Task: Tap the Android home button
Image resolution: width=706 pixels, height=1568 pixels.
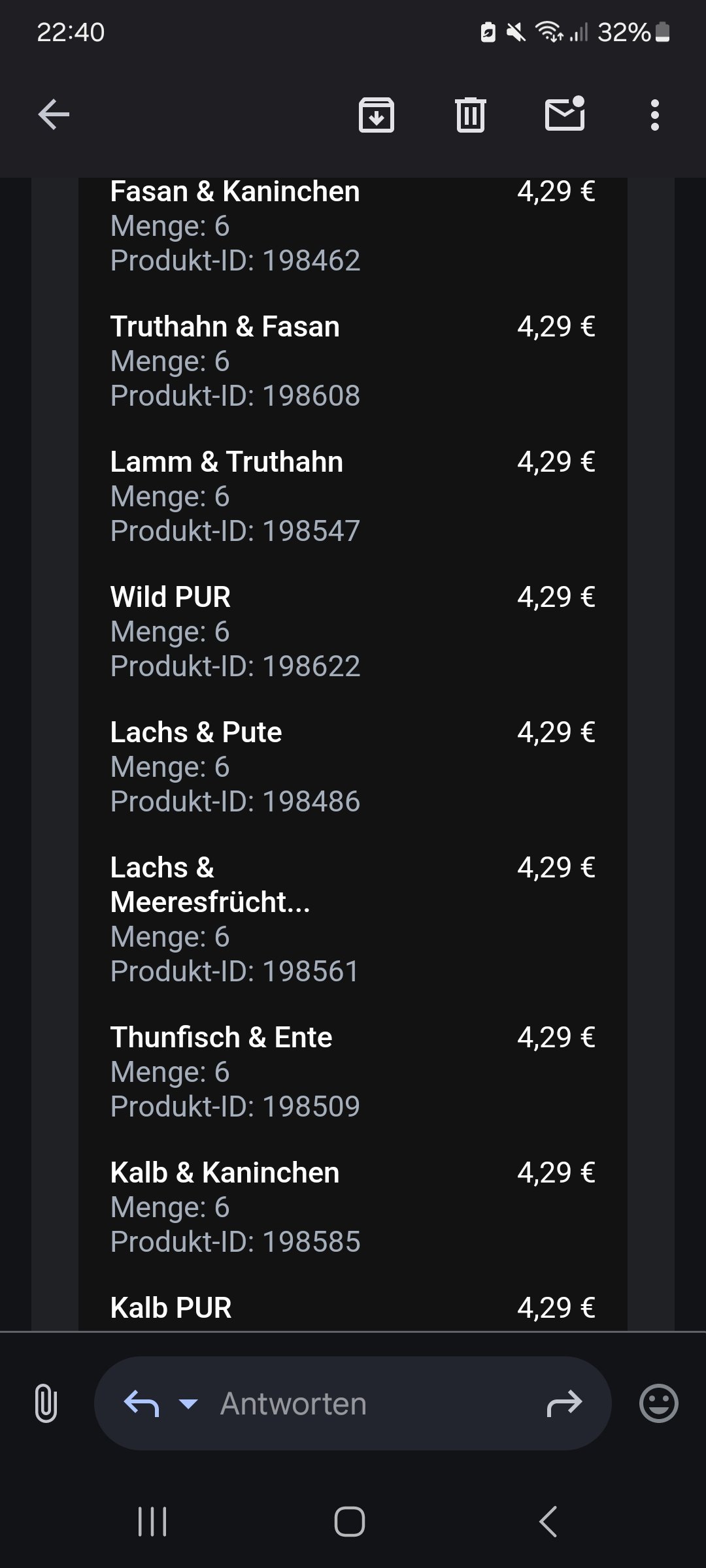Action: pyautogui.click(x=350, y=1522)
